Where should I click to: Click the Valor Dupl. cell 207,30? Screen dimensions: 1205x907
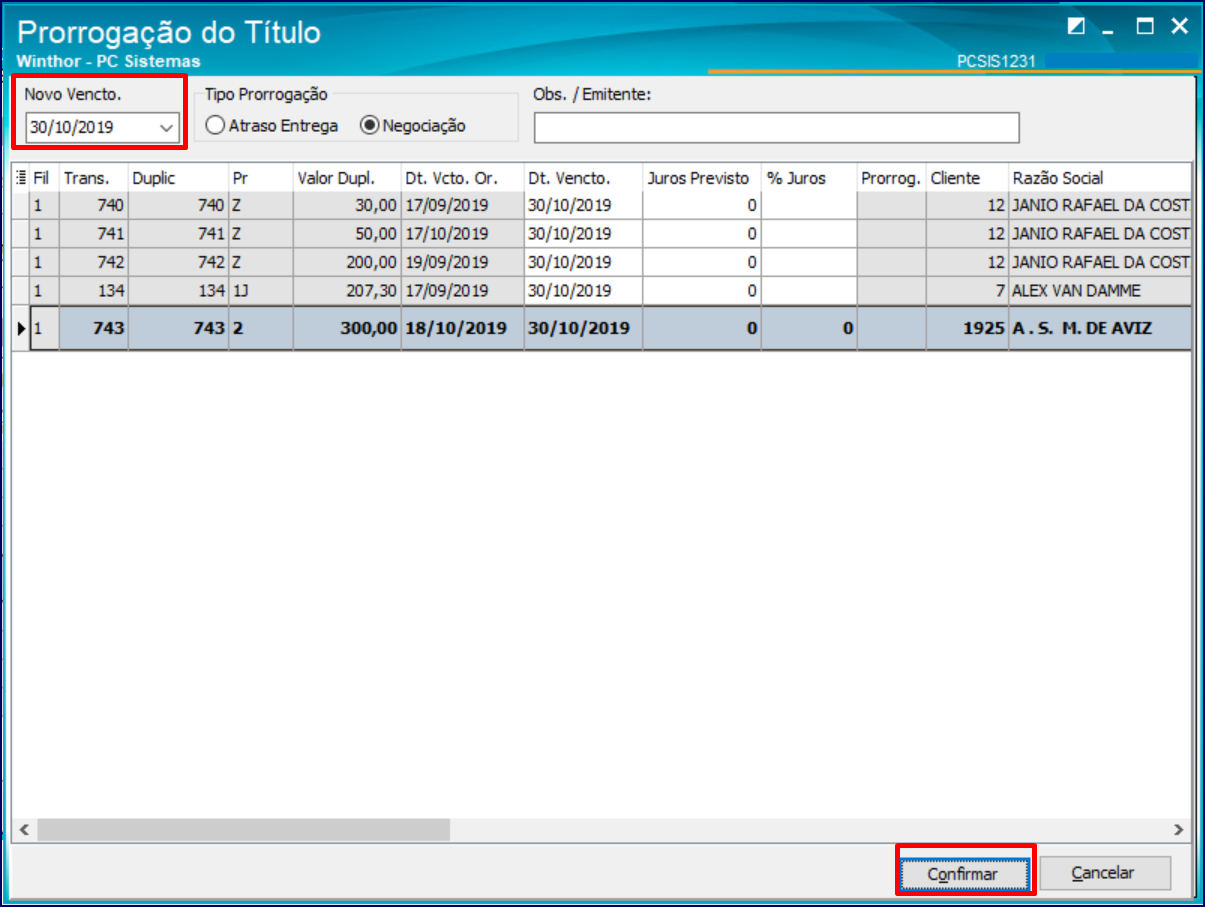[347, 291]
